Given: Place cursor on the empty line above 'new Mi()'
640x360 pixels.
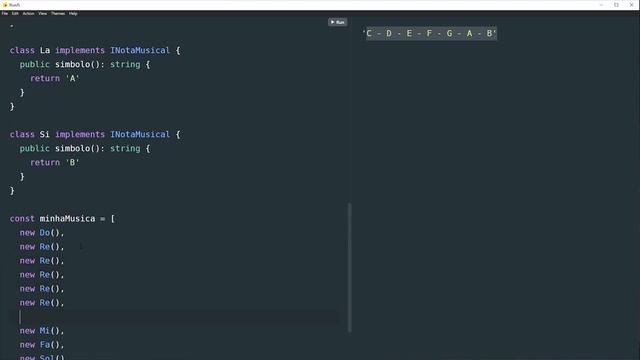Looking at the screenshot, I should pyautogui.click(x=173, y=317).
